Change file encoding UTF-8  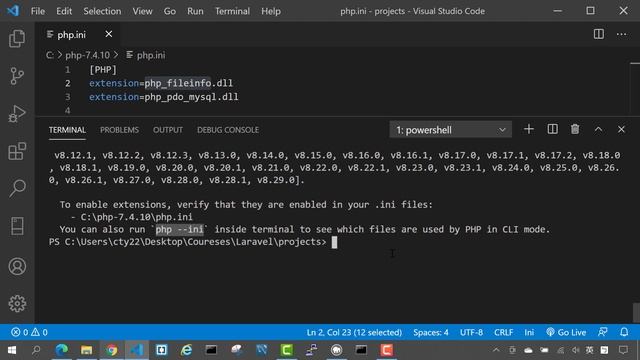(471, 332)
